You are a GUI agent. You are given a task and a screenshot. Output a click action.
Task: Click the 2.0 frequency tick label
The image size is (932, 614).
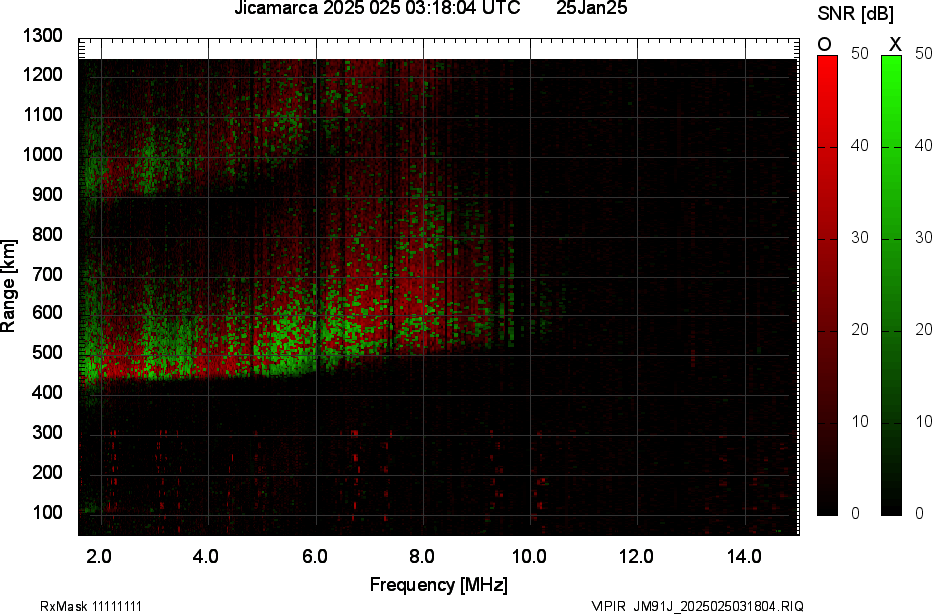[99, 556]
